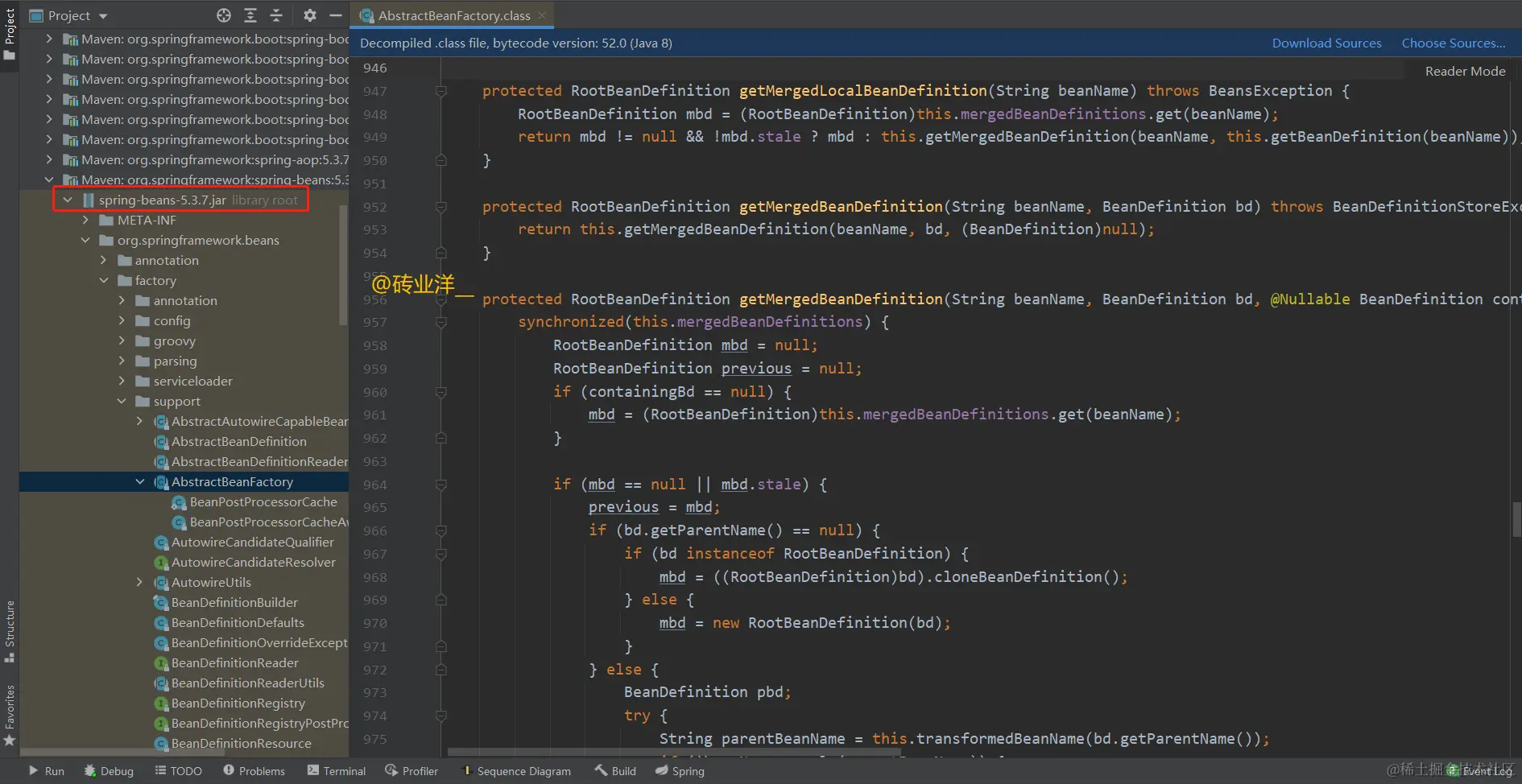Image resolution: width=1522 pixels, height=784 pixels.
Task: Open the Debug tool window
Action: pyautogui.click(x=109, y=770)
